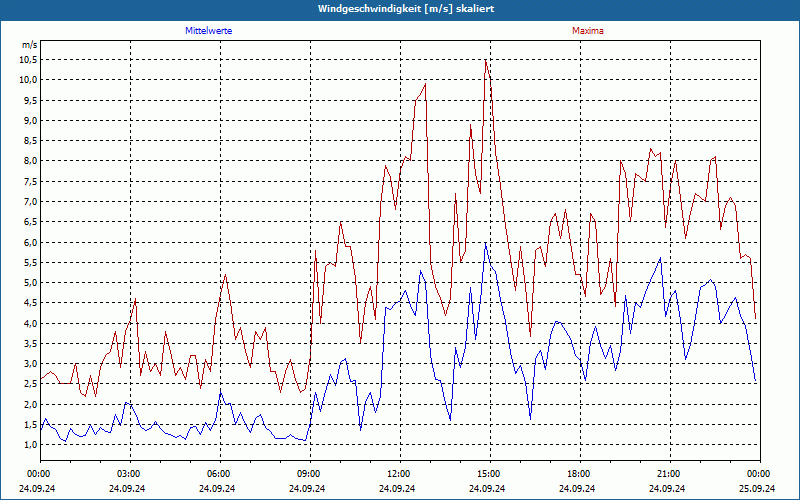Click the 6,0 y-axis value
The width and height of the screenshot is (800, 500).
pos(31,242)
